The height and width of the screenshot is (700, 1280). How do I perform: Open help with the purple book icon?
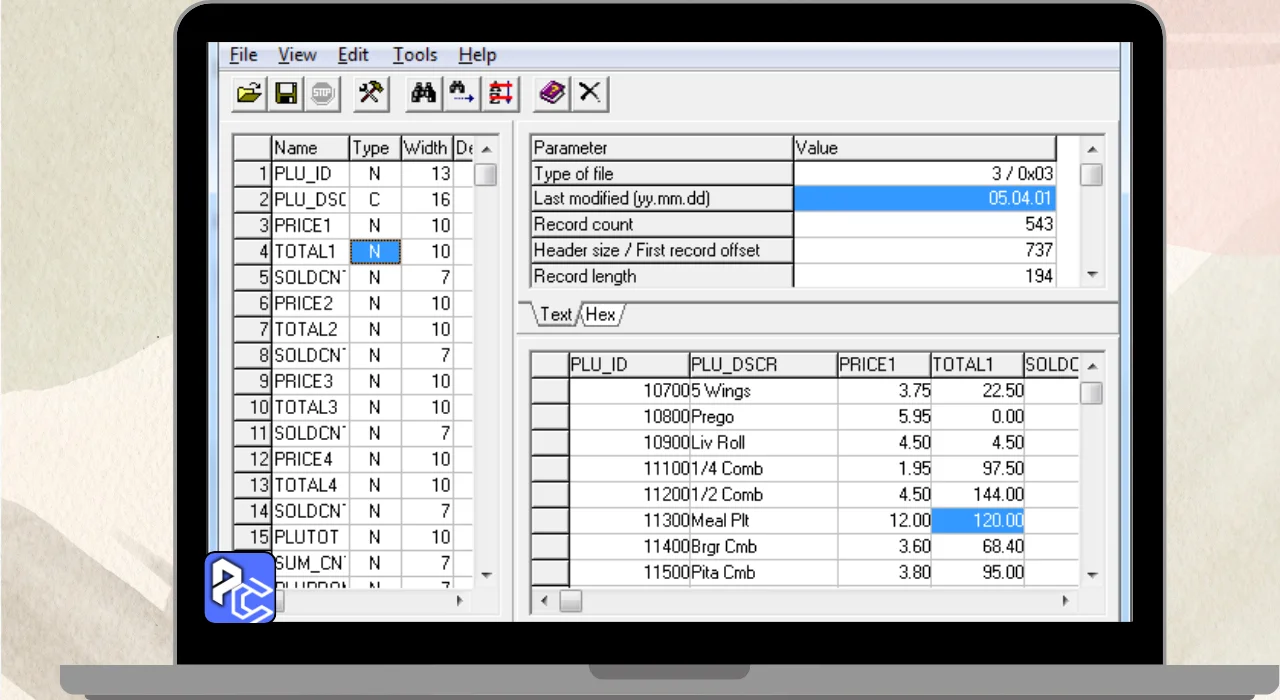tap(552, 94)
